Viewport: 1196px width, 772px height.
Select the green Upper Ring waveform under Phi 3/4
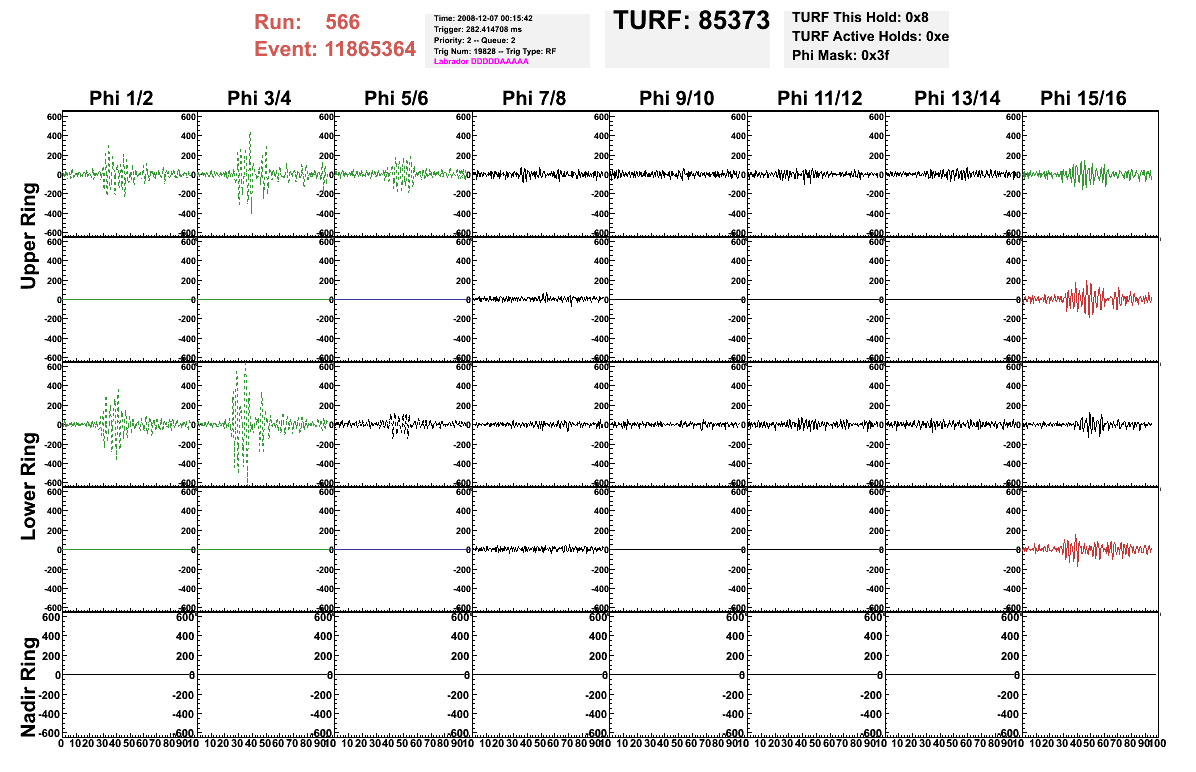(264, 174)
